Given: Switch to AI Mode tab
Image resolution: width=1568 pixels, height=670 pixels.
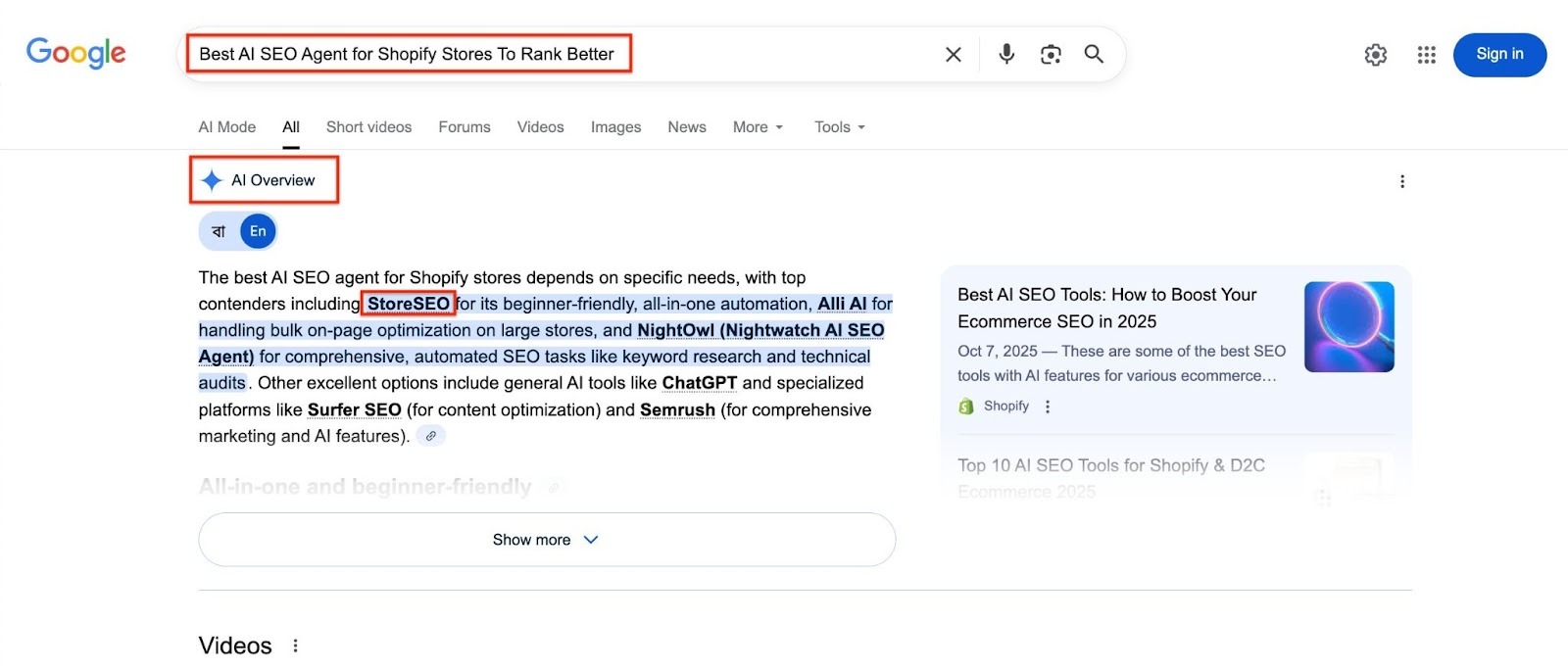Looking at the screenshot, I should [x=226, y=127].
